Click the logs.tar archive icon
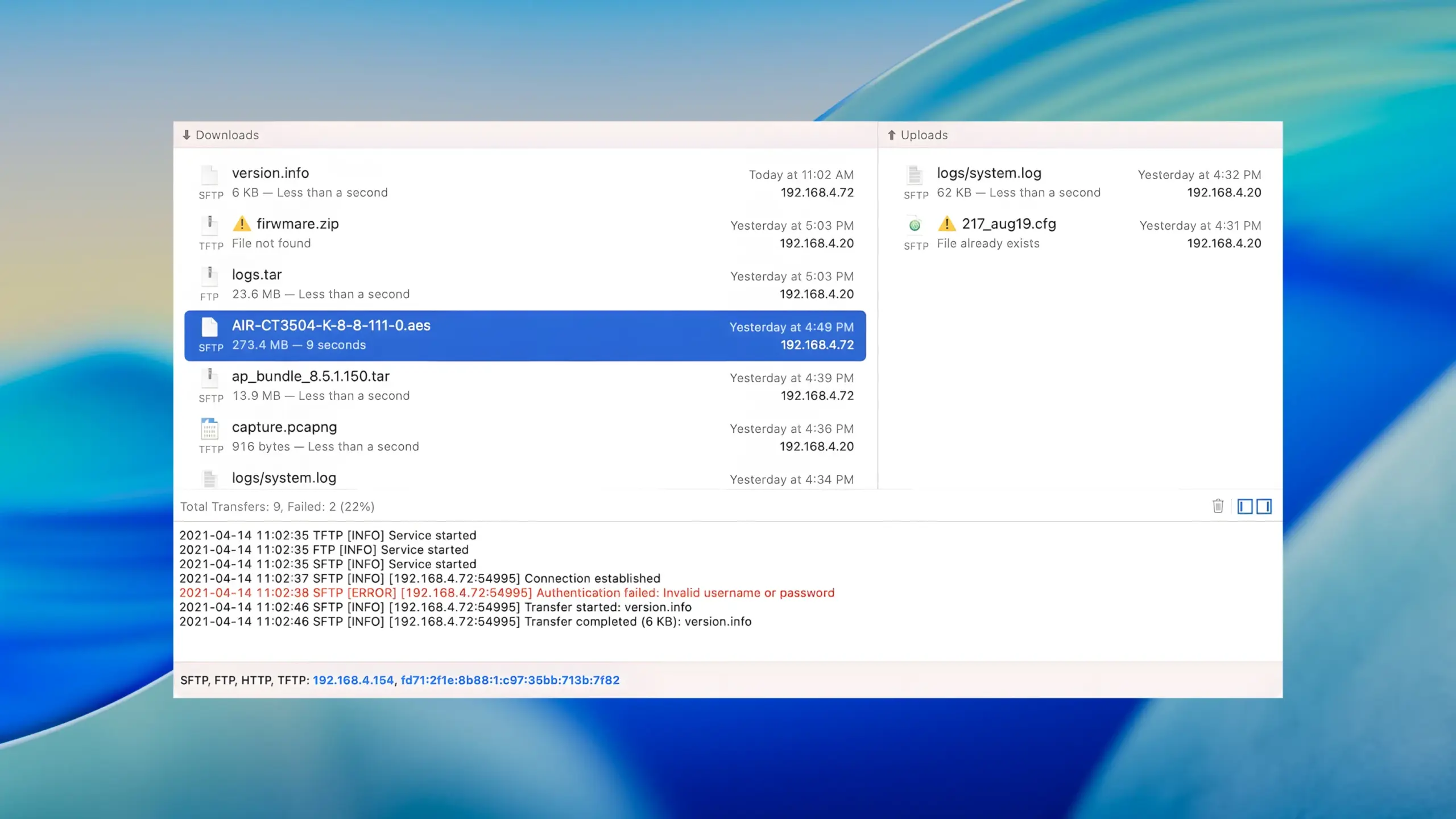Viewport: 1456px width, 819px height. point(209,276)
